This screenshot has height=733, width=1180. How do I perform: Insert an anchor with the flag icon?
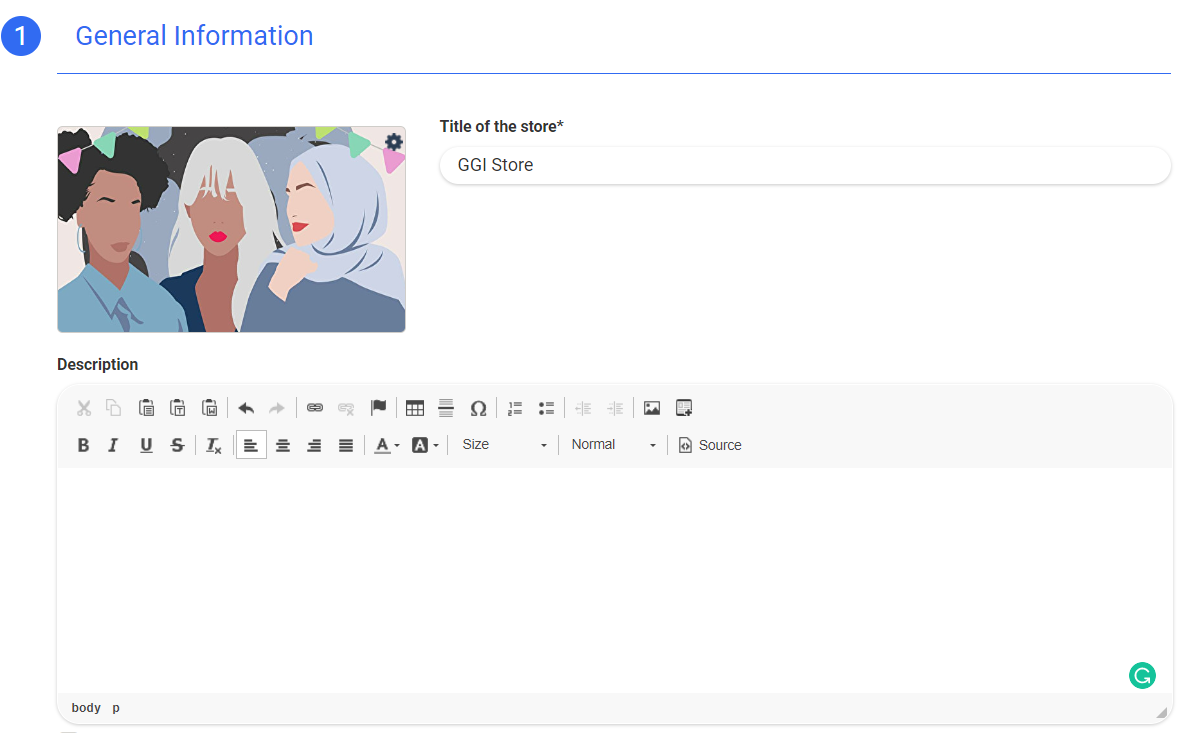(378, 408)
